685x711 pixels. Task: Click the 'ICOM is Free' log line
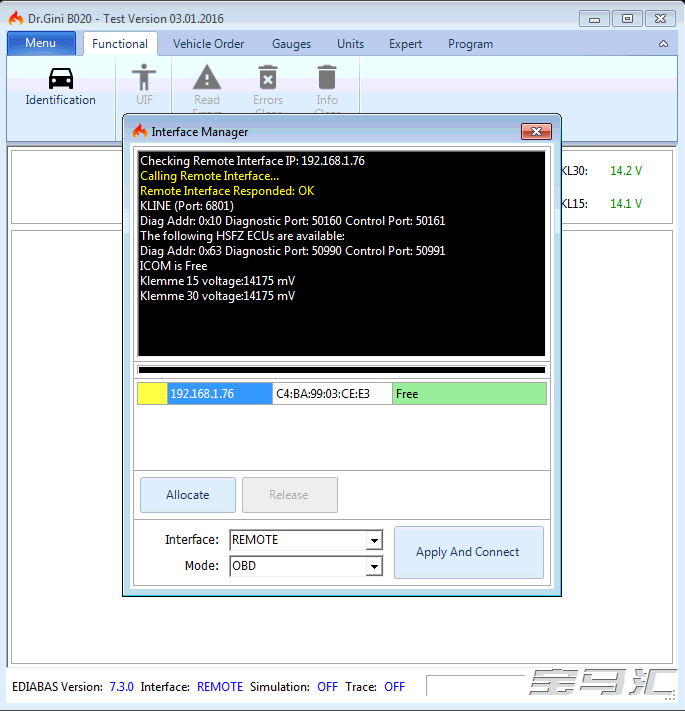click(x=174, y=266)
